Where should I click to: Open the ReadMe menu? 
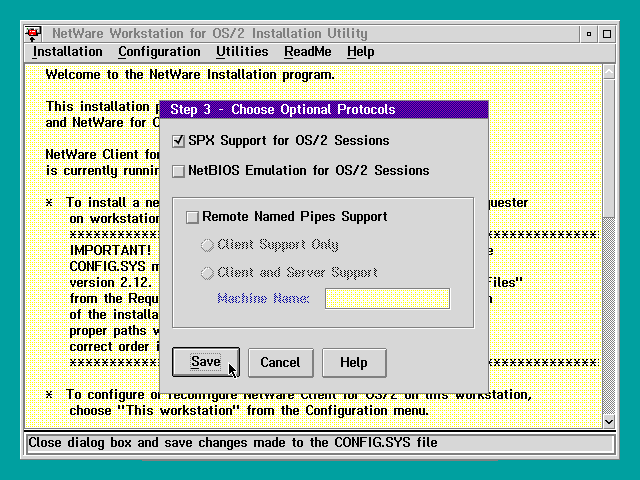tap(308, 52)
